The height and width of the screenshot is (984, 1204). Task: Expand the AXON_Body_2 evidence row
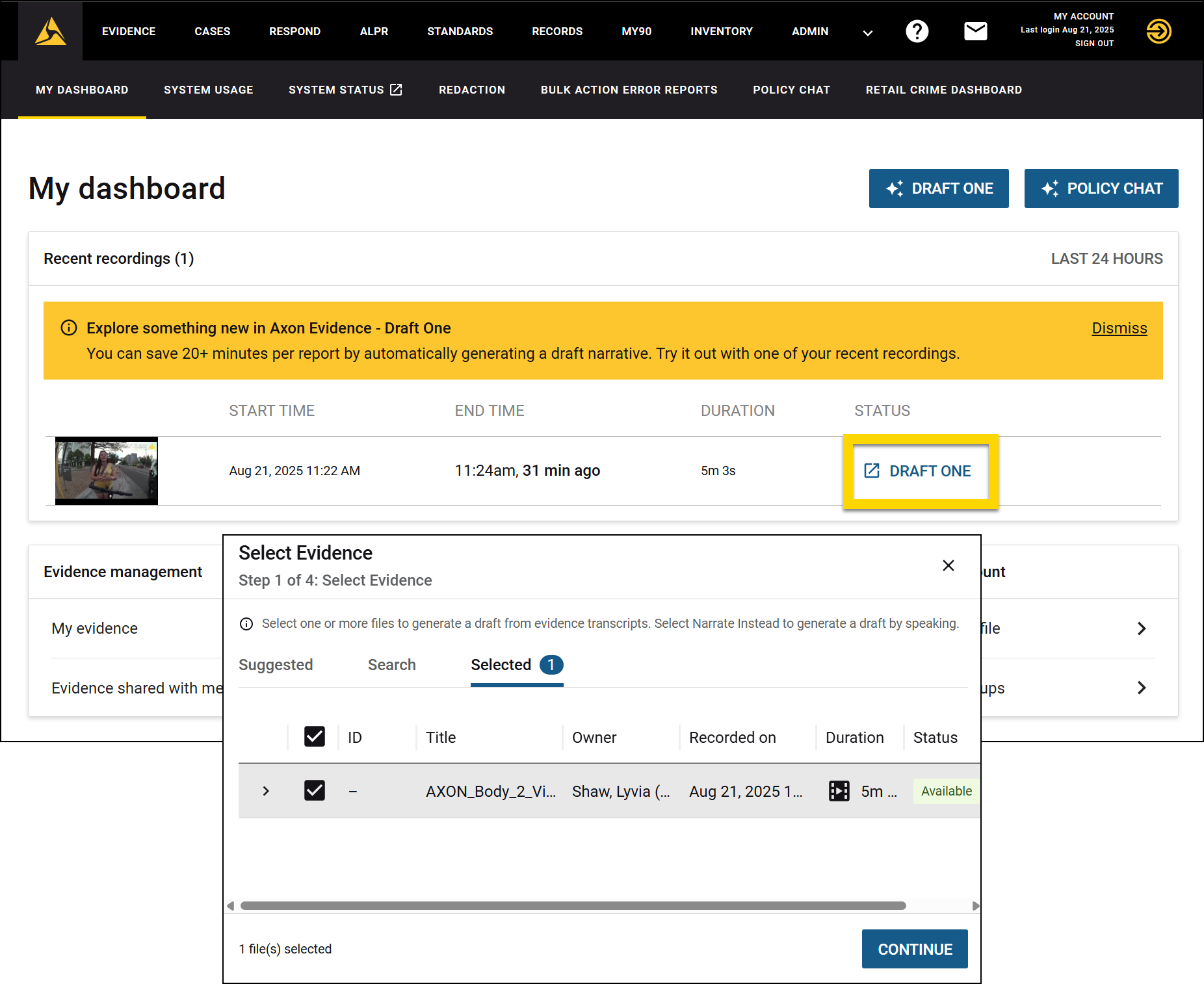pyautogui.click(x=266, y=791)
